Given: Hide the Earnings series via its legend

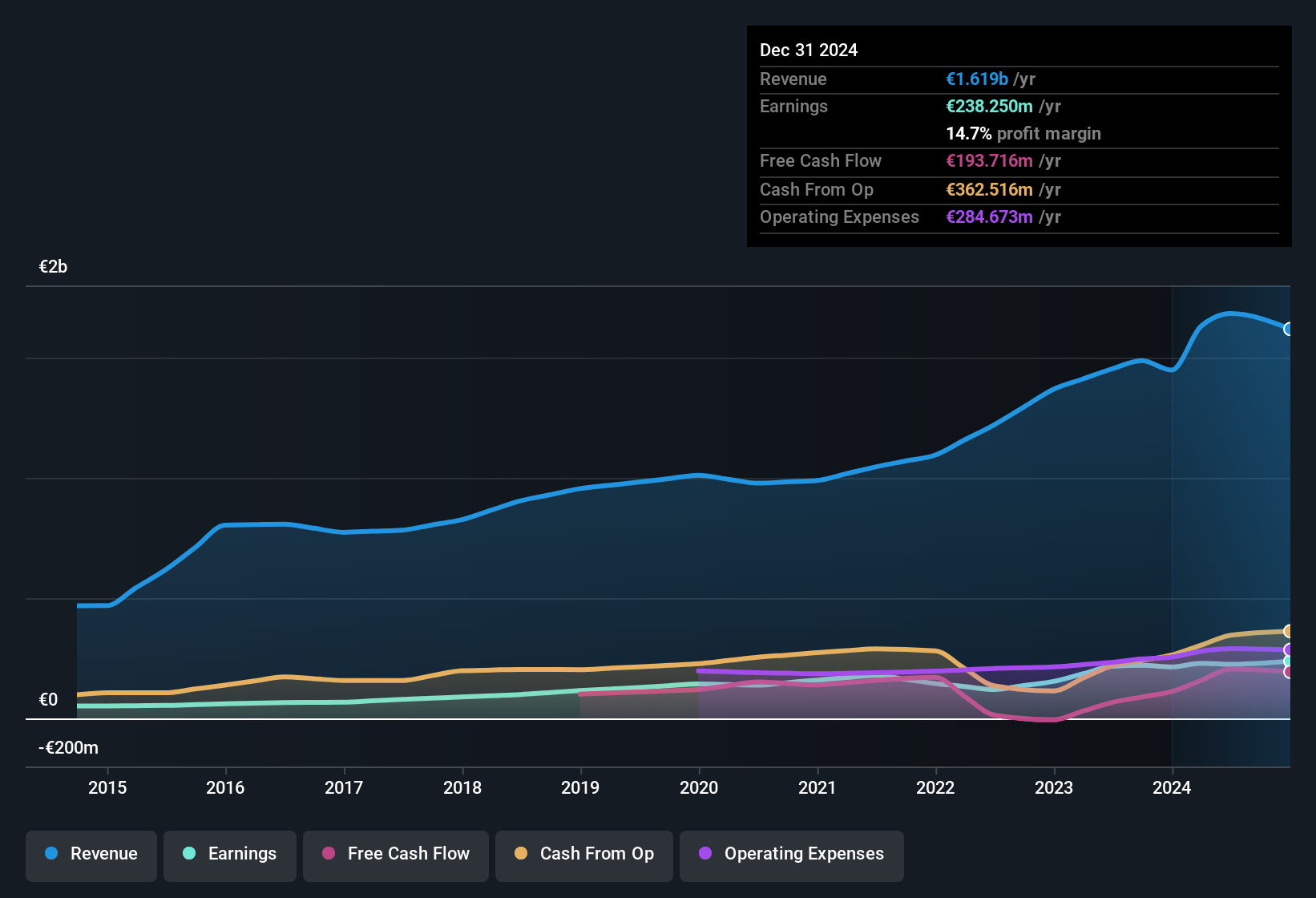Looking at the screenshot, I should pyautogui.click(x=230, y=855).
